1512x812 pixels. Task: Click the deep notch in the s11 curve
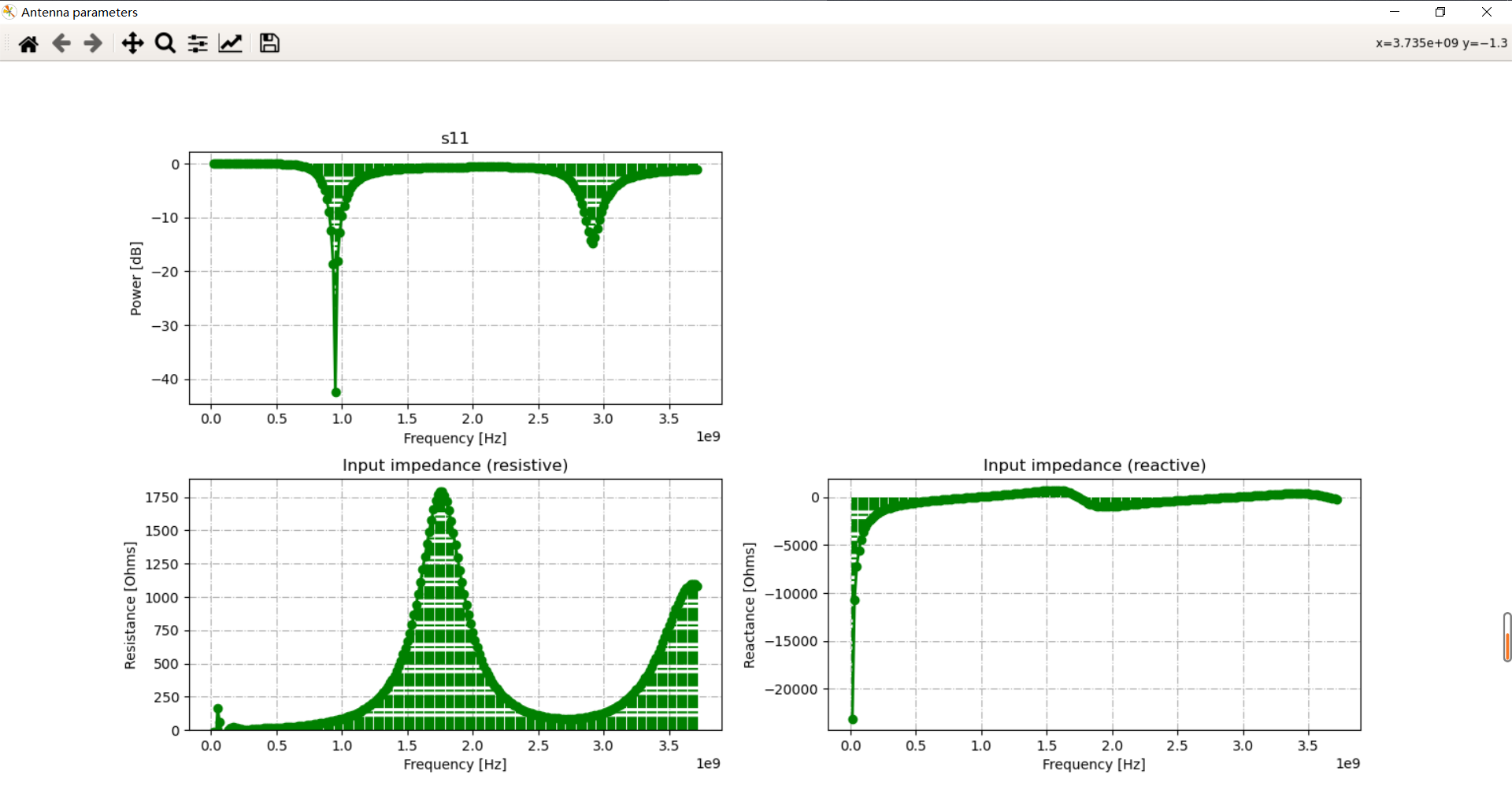point(335,391)
